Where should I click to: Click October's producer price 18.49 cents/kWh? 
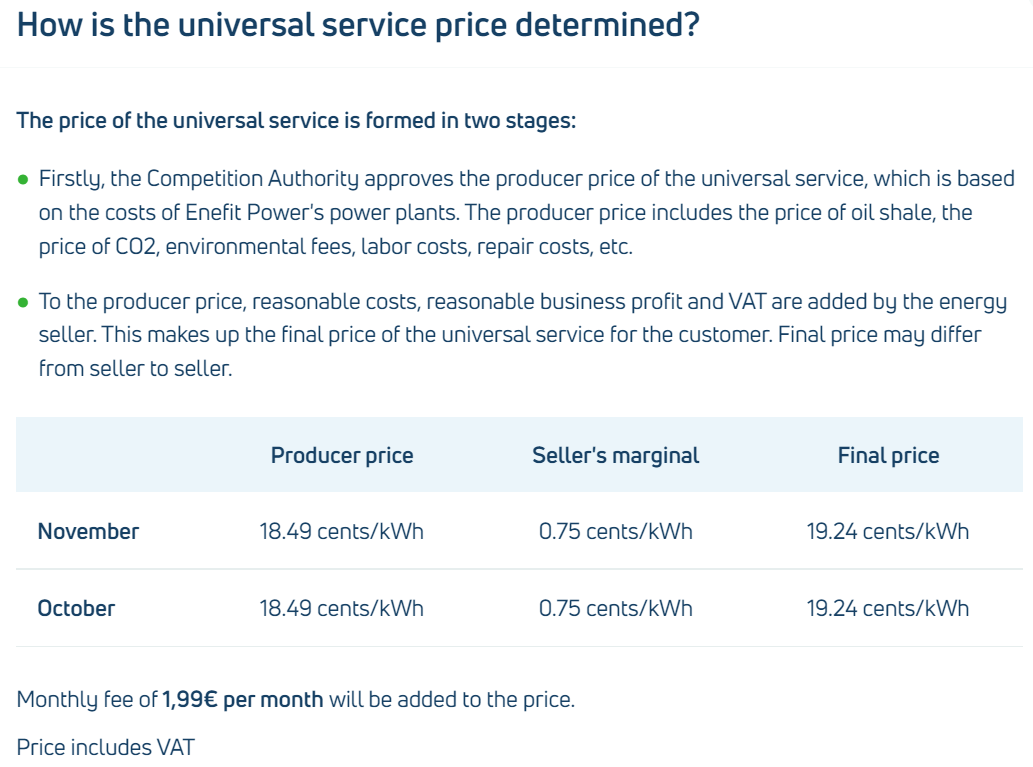[342, 608]
